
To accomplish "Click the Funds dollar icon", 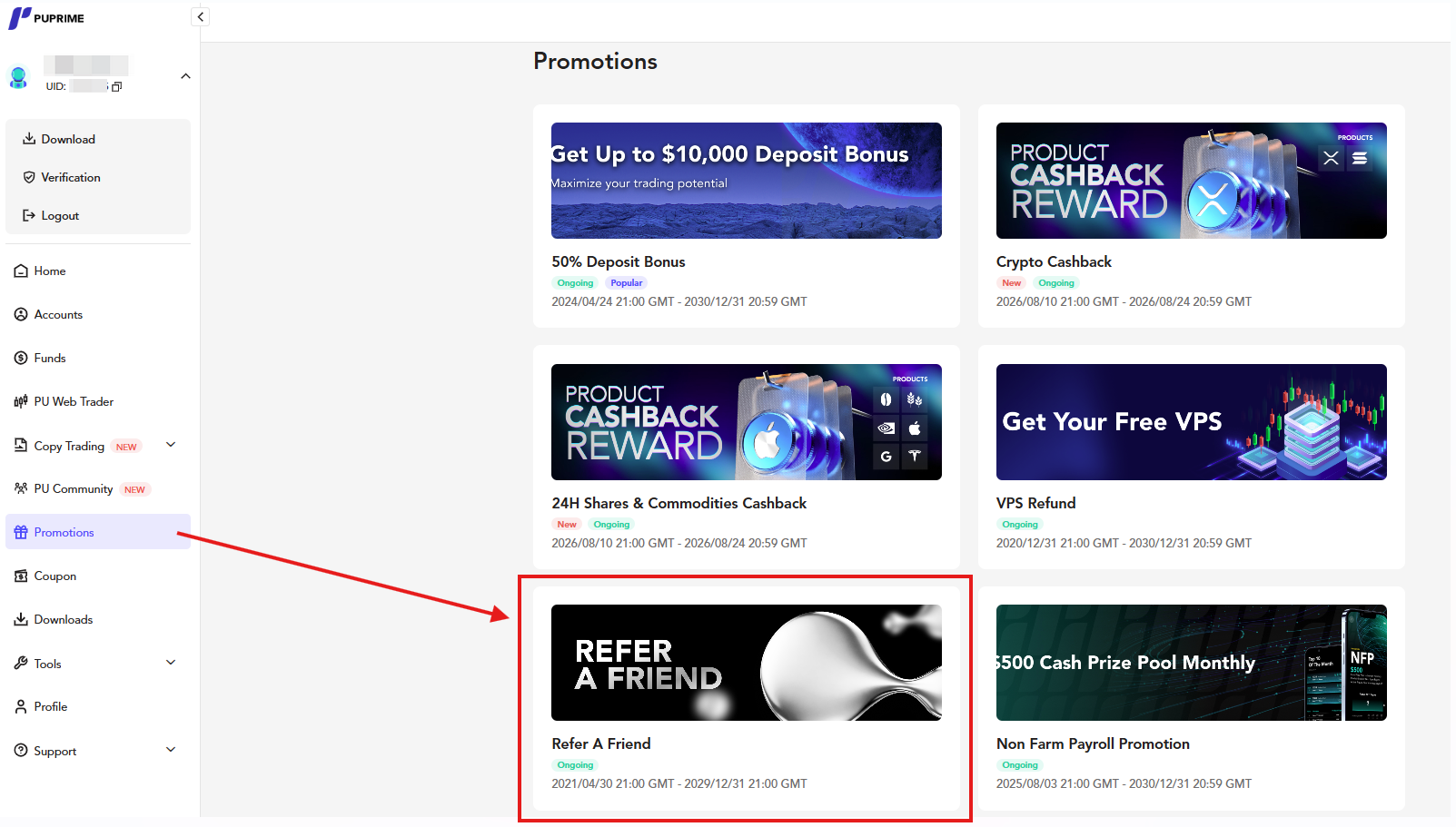I will tap(21, 358).
